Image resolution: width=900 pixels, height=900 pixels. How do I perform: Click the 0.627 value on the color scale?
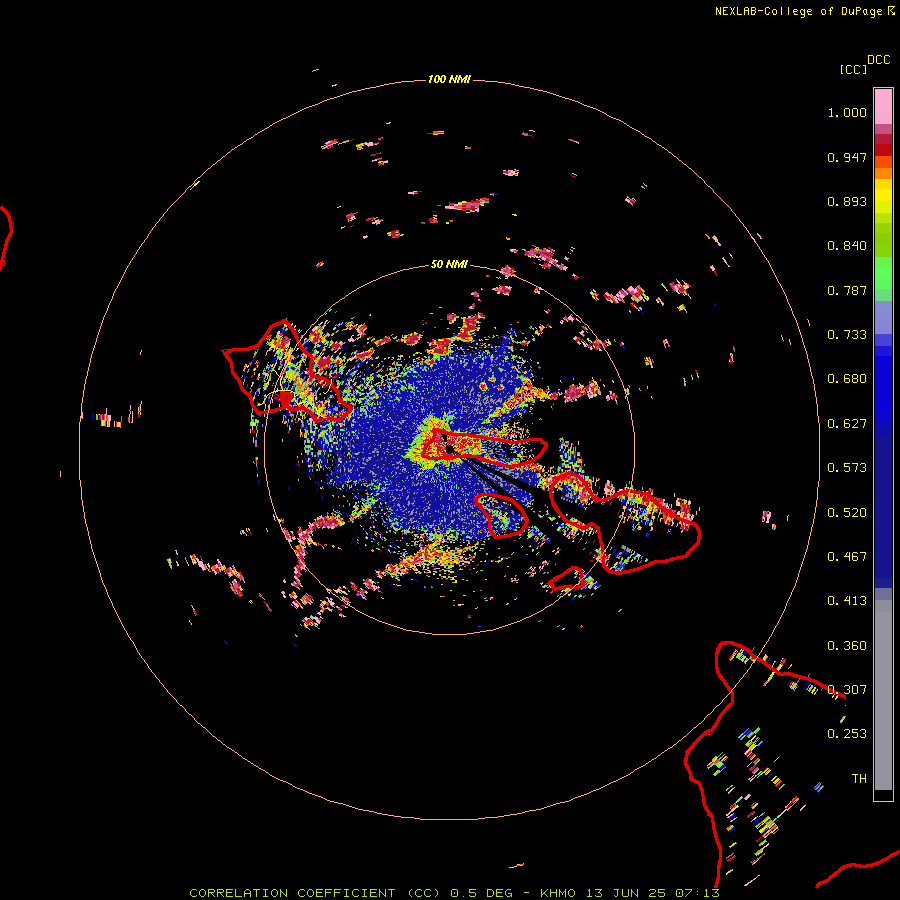coord(847,424)
